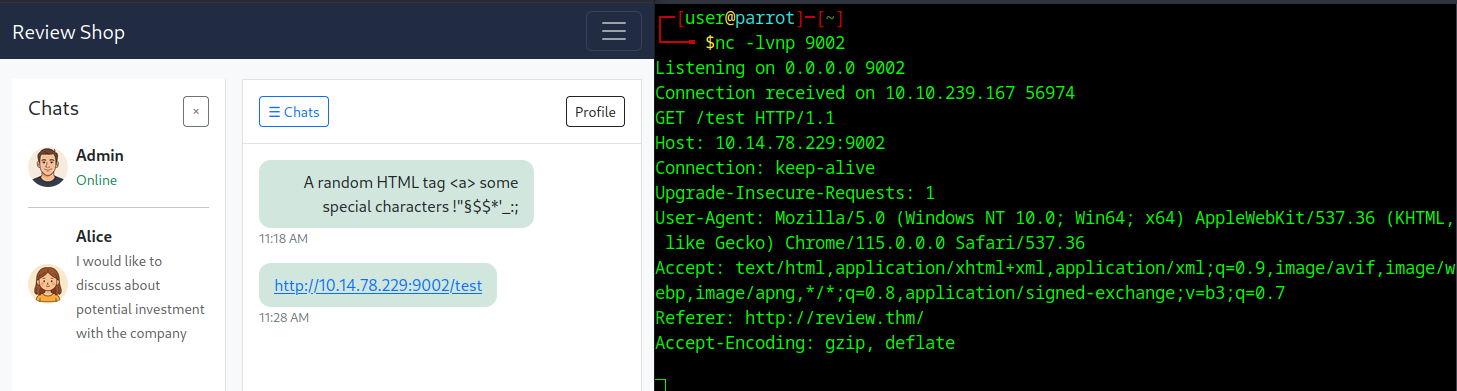This screenshot has height=391, width=1457.
Task: Click the Accept-Encoding: gzip, deflate line
Action: click(805, 343)
